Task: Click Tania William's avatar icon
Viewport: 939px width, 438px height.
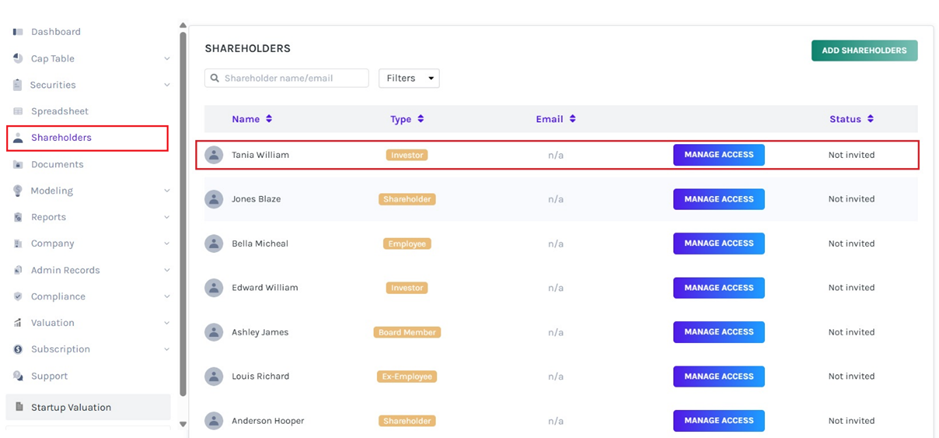Action: pos(214,155)
